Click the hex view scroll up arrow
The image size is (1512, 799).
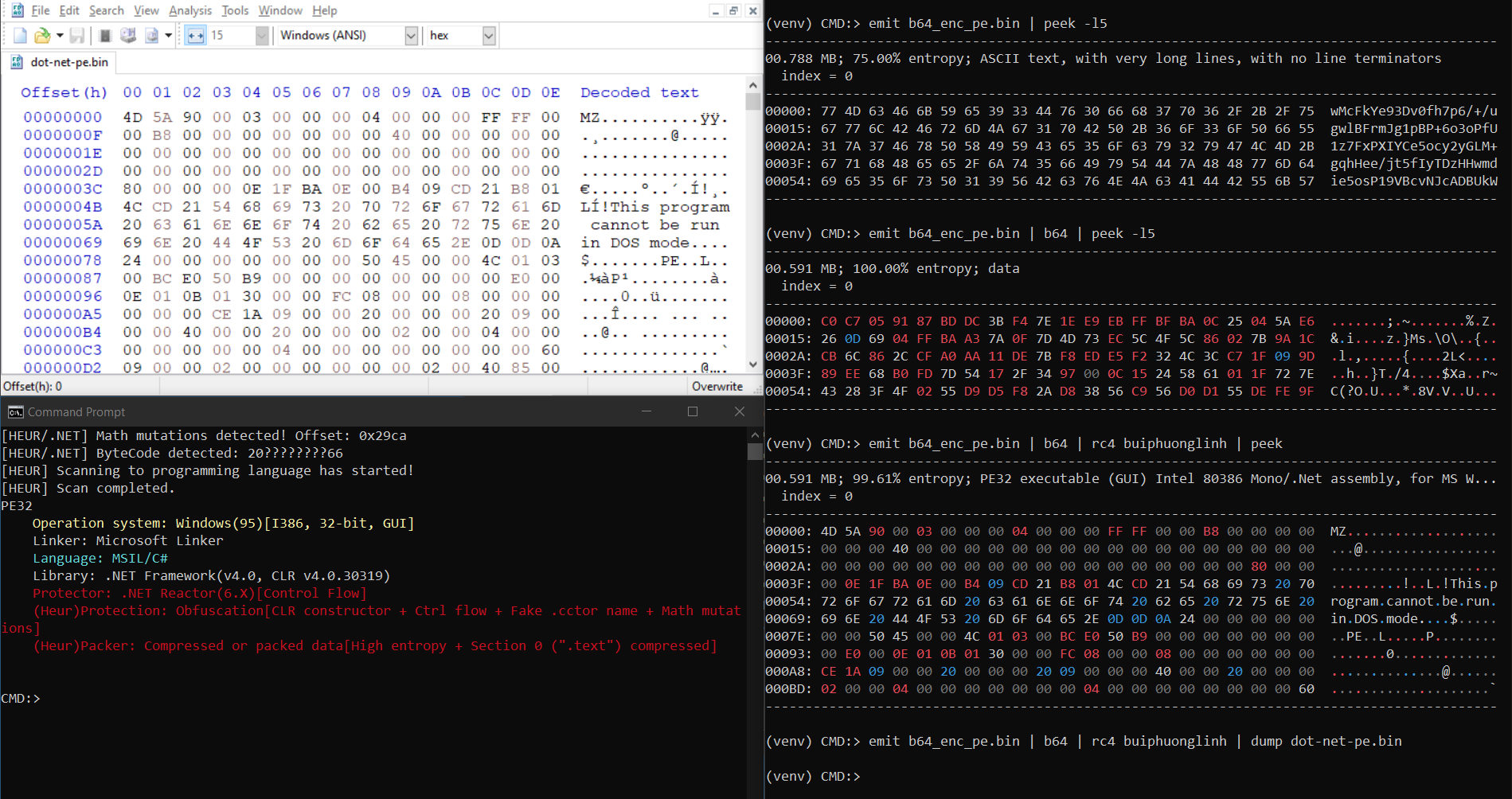[x=753, y=84]
